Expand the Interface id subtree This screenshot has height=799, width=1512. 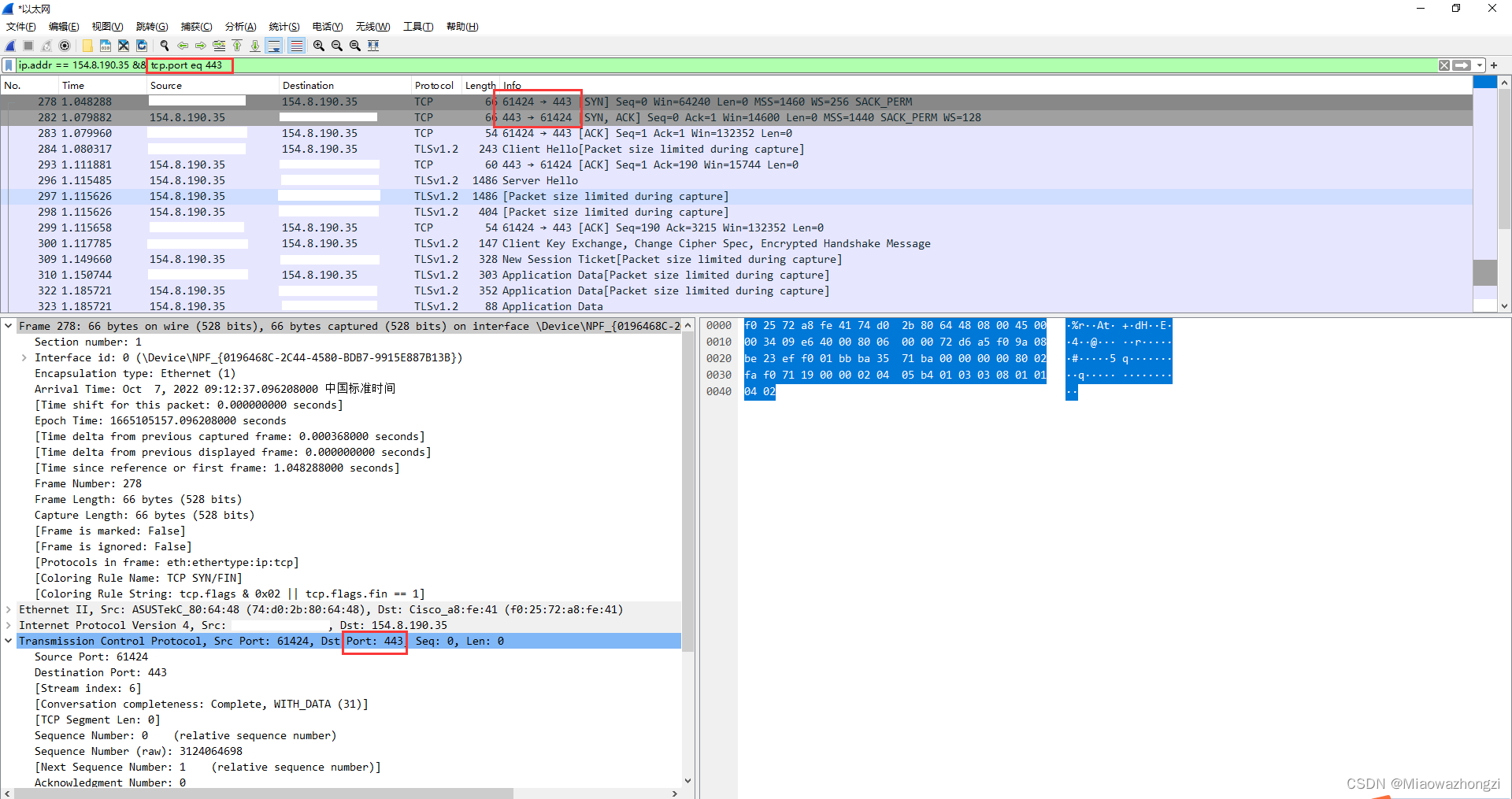[24, 357]
